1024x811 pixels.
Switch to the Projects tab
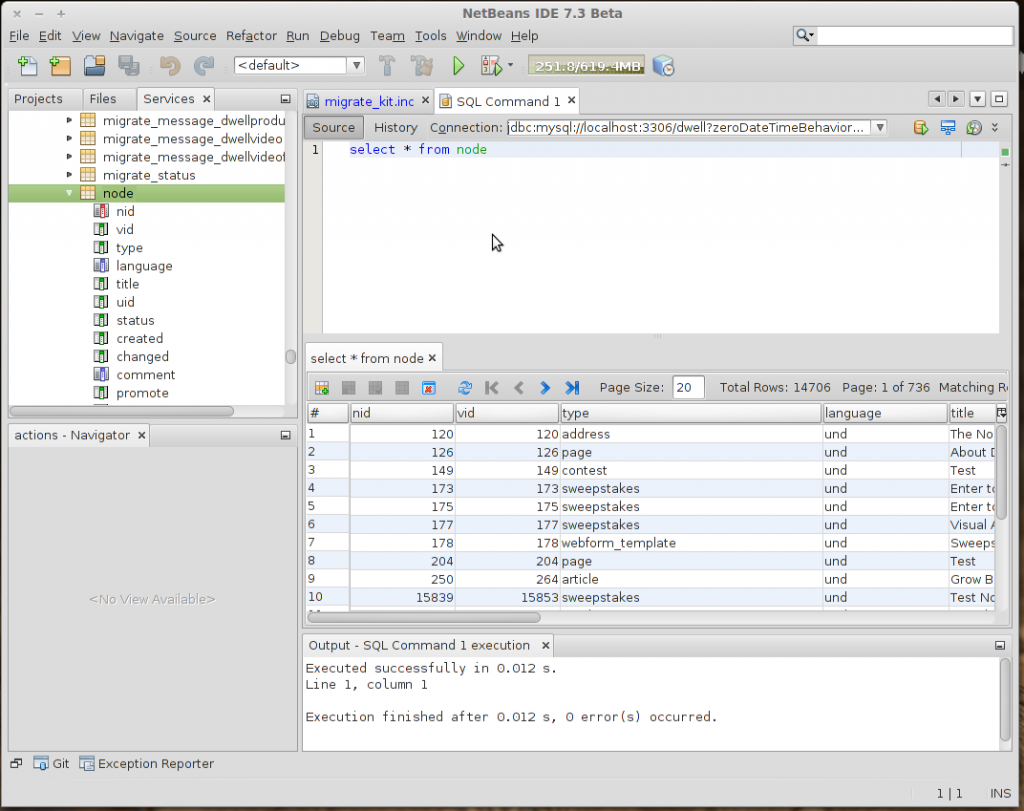[39, 99]
